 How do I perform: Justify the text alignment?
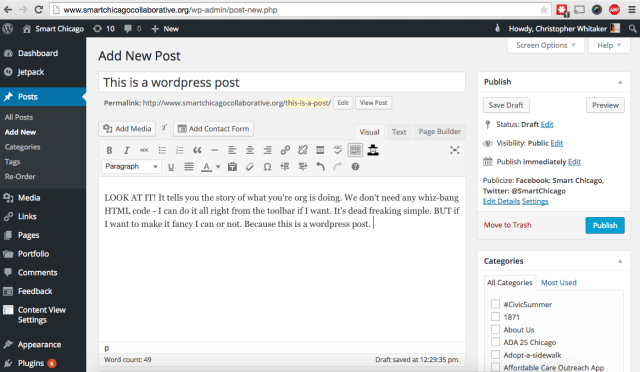[x=189, y=167]
